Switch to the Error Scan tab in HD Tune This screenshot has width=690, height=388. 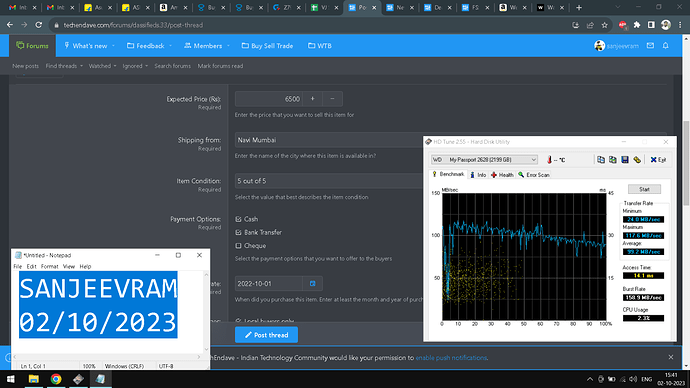[534, 175]
